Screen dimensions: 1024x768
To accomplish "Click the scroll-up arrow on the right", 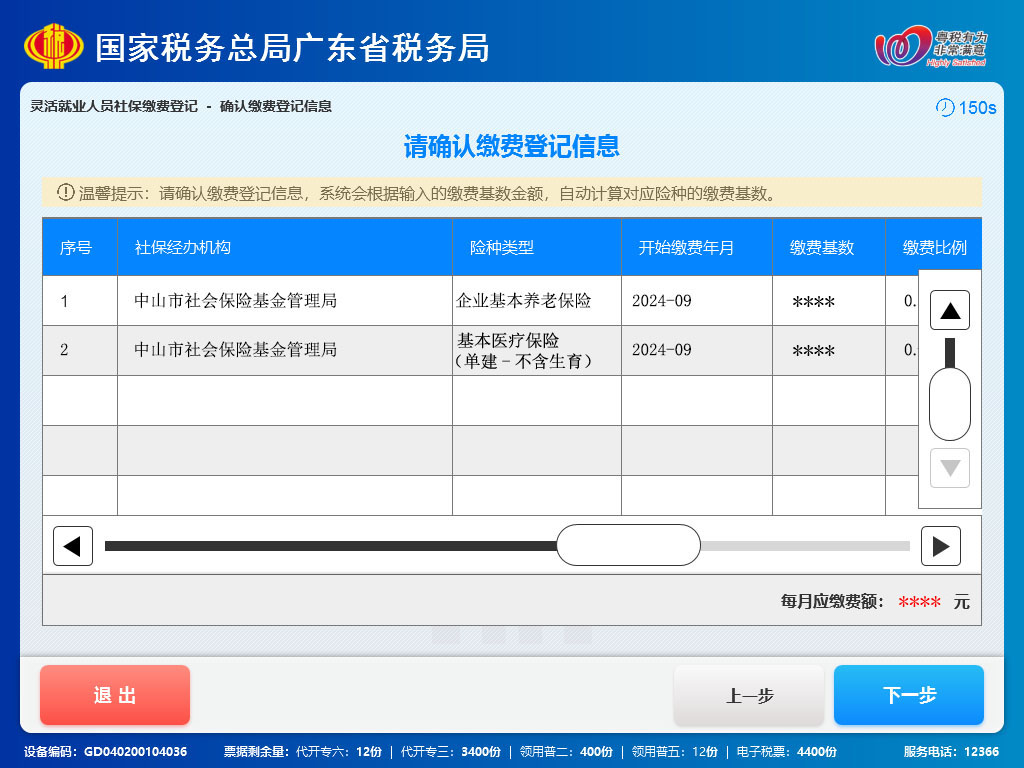I will 948,309.
